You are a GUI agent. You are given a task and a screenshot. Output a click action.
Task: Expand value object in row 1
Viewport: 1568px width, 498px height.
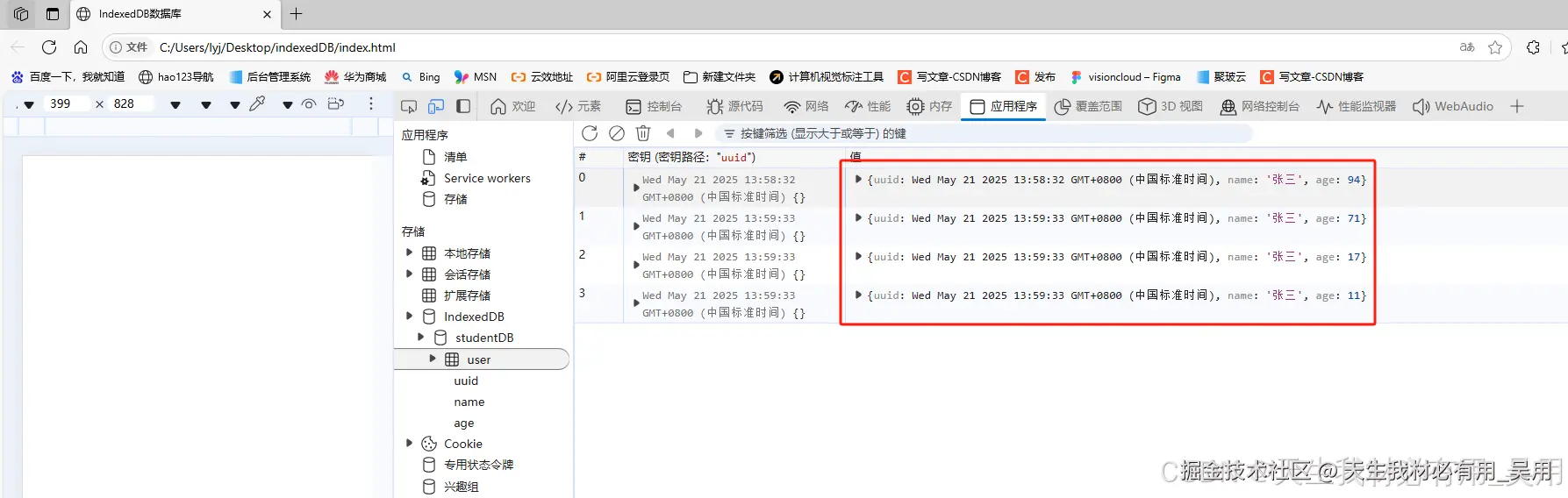tap(858, 217)
